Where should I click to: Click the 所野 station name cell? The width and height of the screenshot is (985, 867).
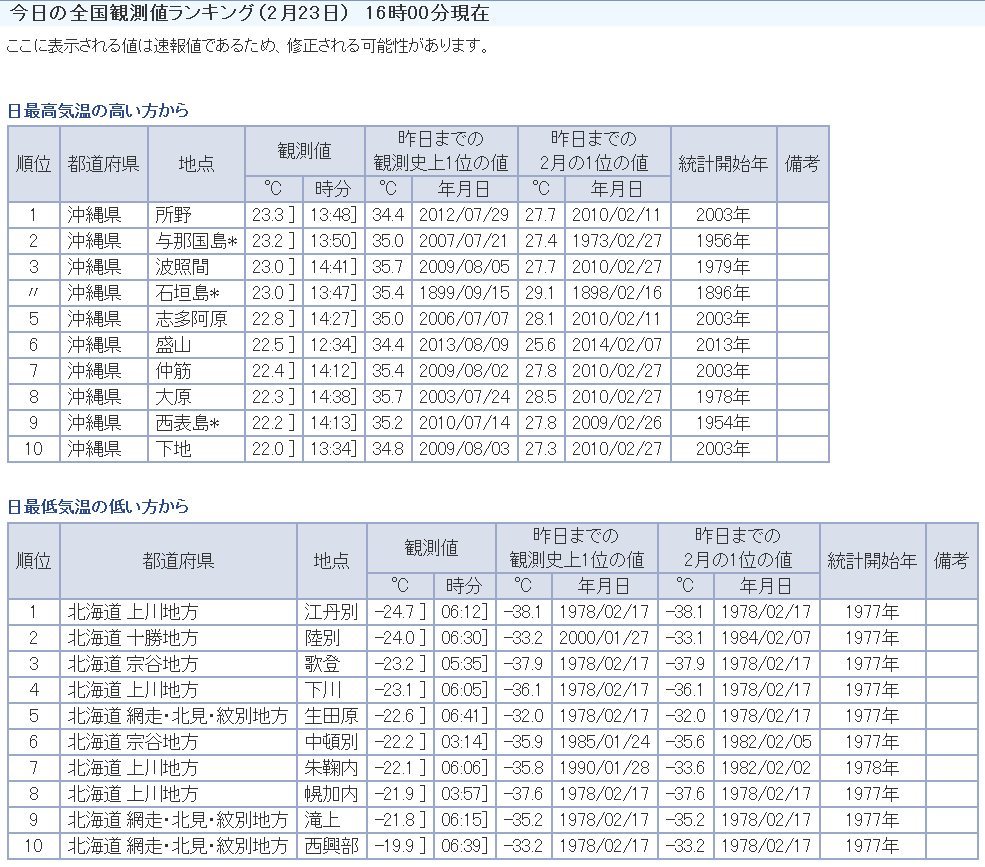point(174,215)
